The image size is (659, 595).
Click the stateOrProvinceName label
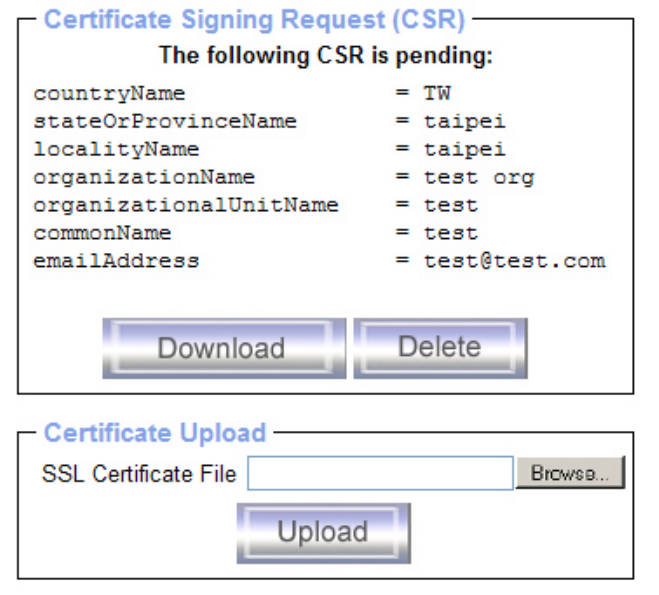click(x=165, y=122)
